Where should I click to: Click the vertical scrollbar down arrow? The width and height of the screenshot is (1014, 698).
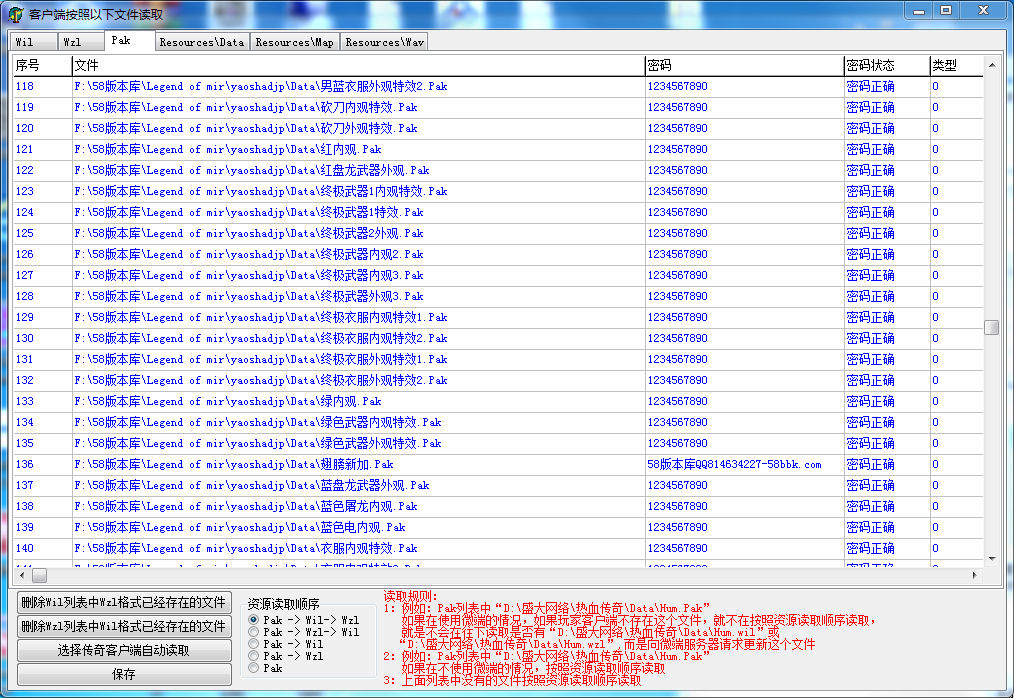click(x=991, y=558)
